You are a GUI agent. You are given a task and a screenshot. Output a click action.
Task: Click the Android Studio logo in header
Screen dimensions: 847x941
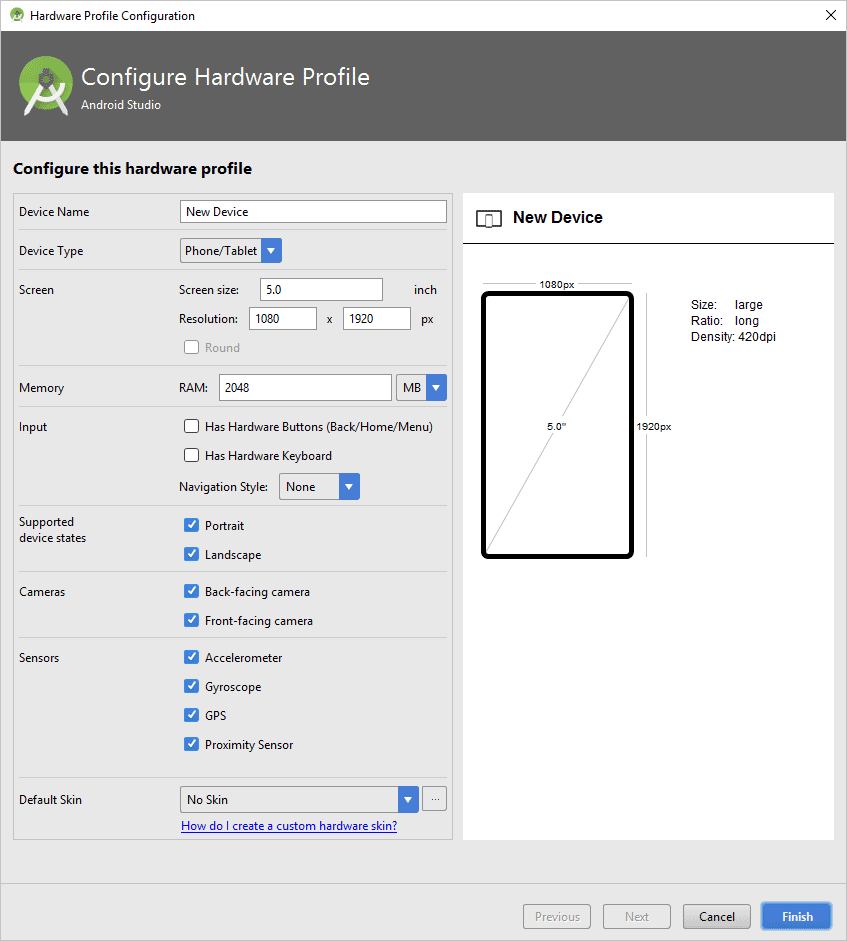coord(46,86)
